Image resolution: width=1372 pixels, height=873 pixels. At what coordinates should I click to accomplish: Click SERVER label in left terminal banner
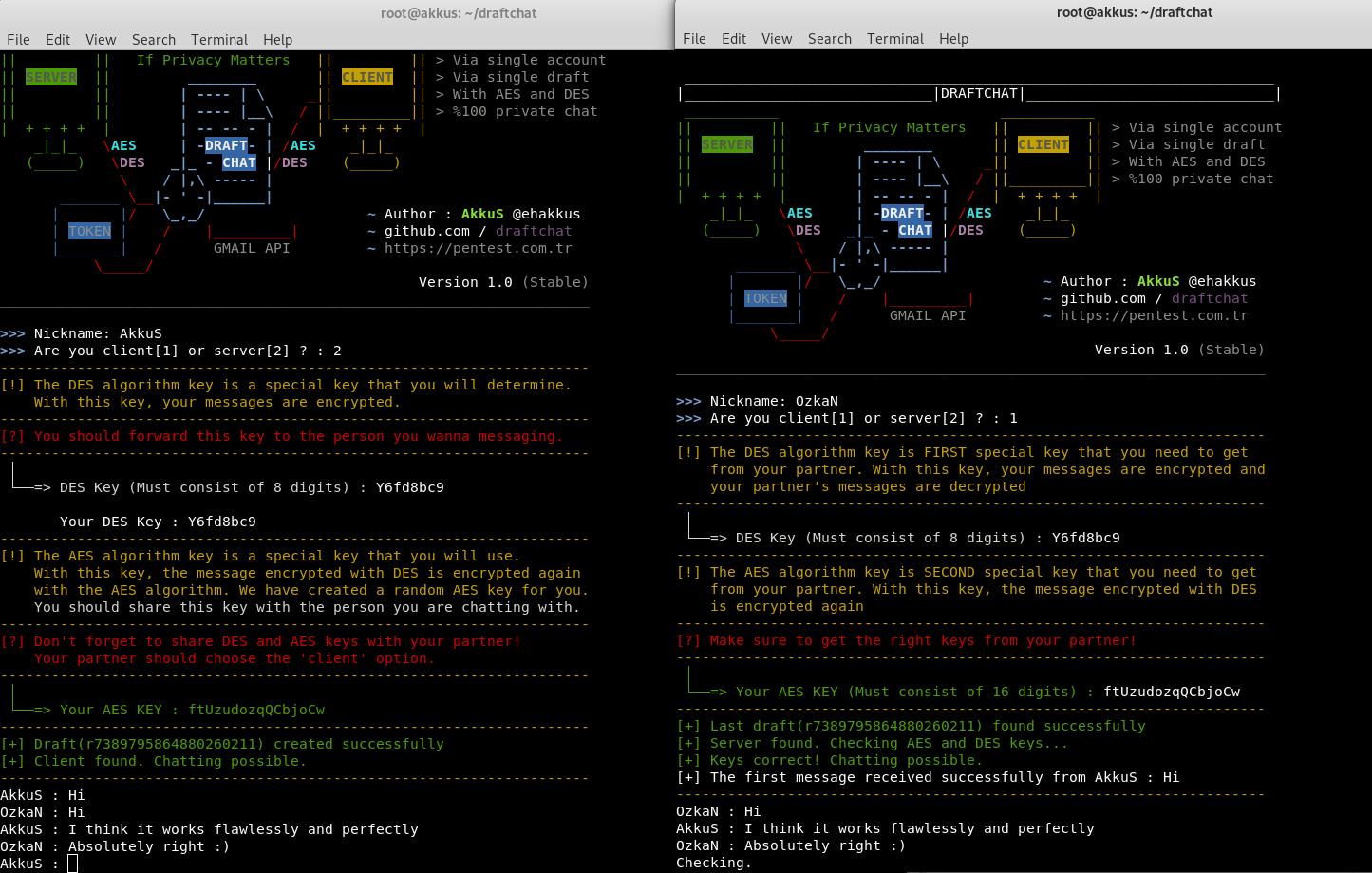[51, 77]
